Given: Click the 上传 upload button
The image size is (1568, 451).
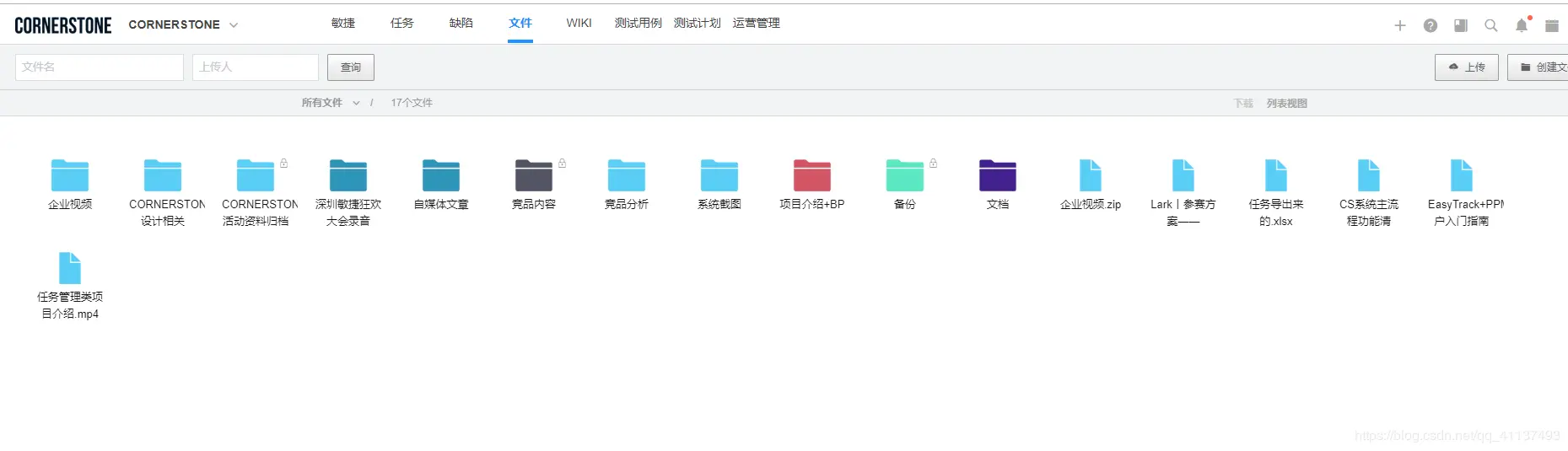Looking at the screenshot, I should [1467, 67].
